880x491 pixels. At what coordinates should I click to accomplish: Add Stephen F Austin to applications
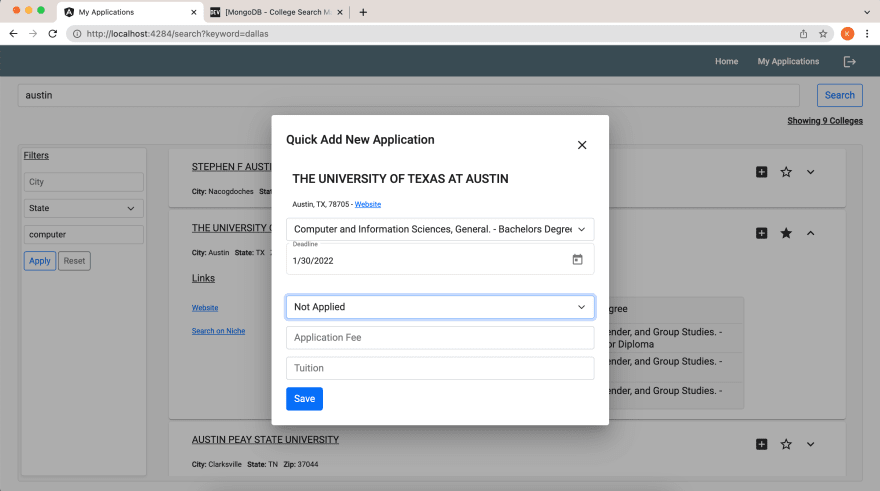[761, 172]
